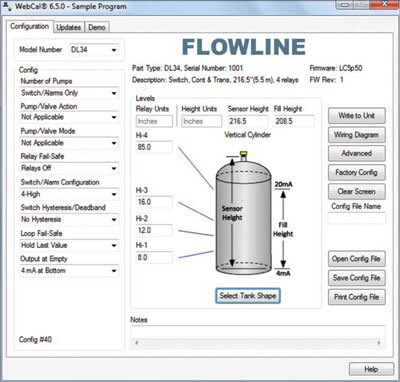Click the Select Tank Shape button
The height and width of the screenshot is (382, 400).
(x=248, y=296)
